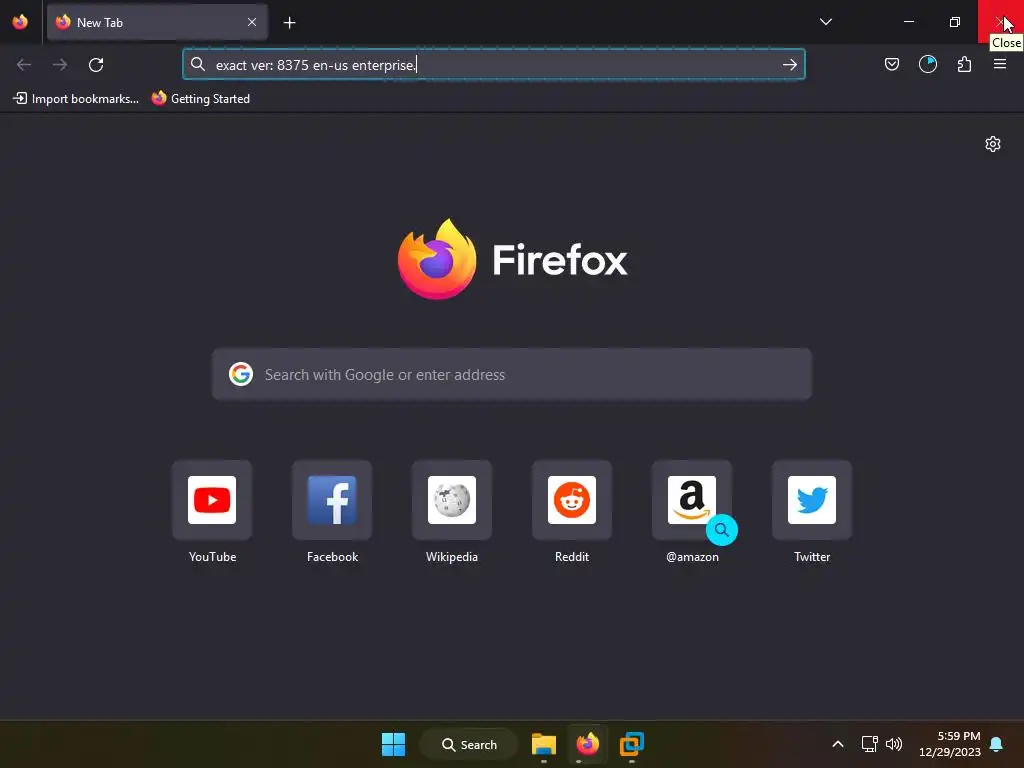Click Import bookmarks... in bookmarks toolbar

pos(76,99)
